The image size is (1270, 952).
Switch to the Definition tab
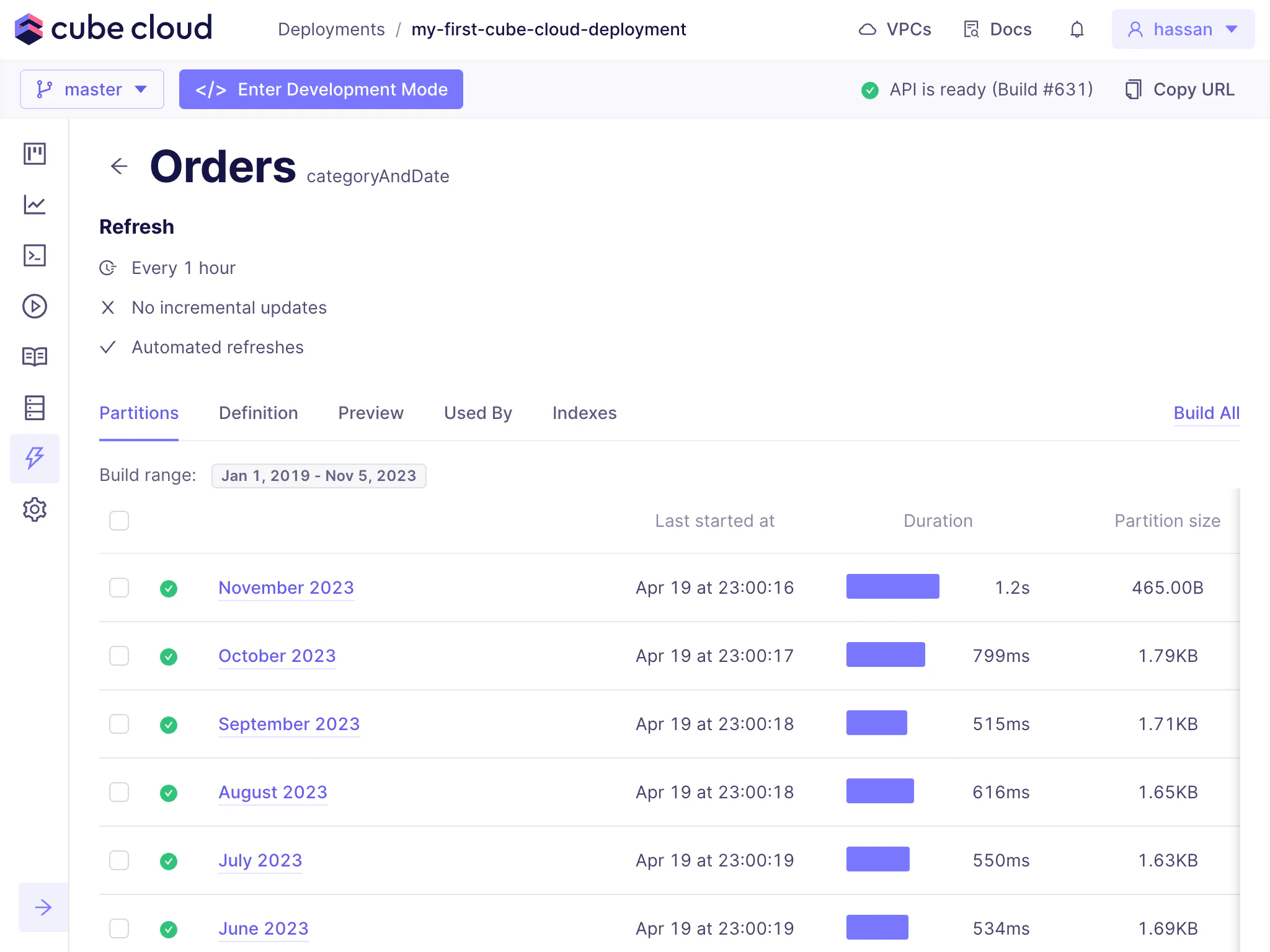pos(258,413)
